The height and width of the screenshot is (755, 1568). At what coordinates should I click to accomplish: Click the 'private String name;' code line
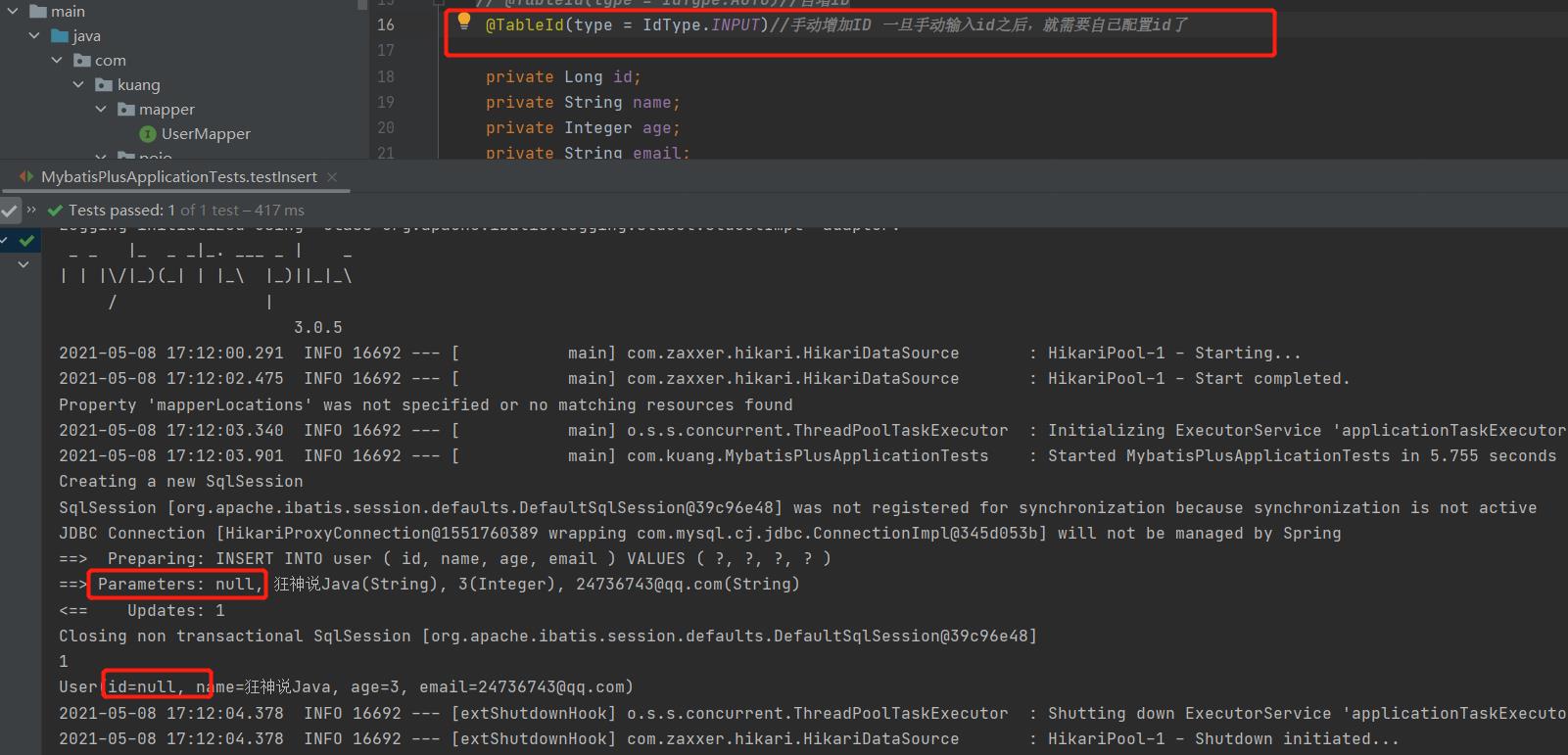583,102
